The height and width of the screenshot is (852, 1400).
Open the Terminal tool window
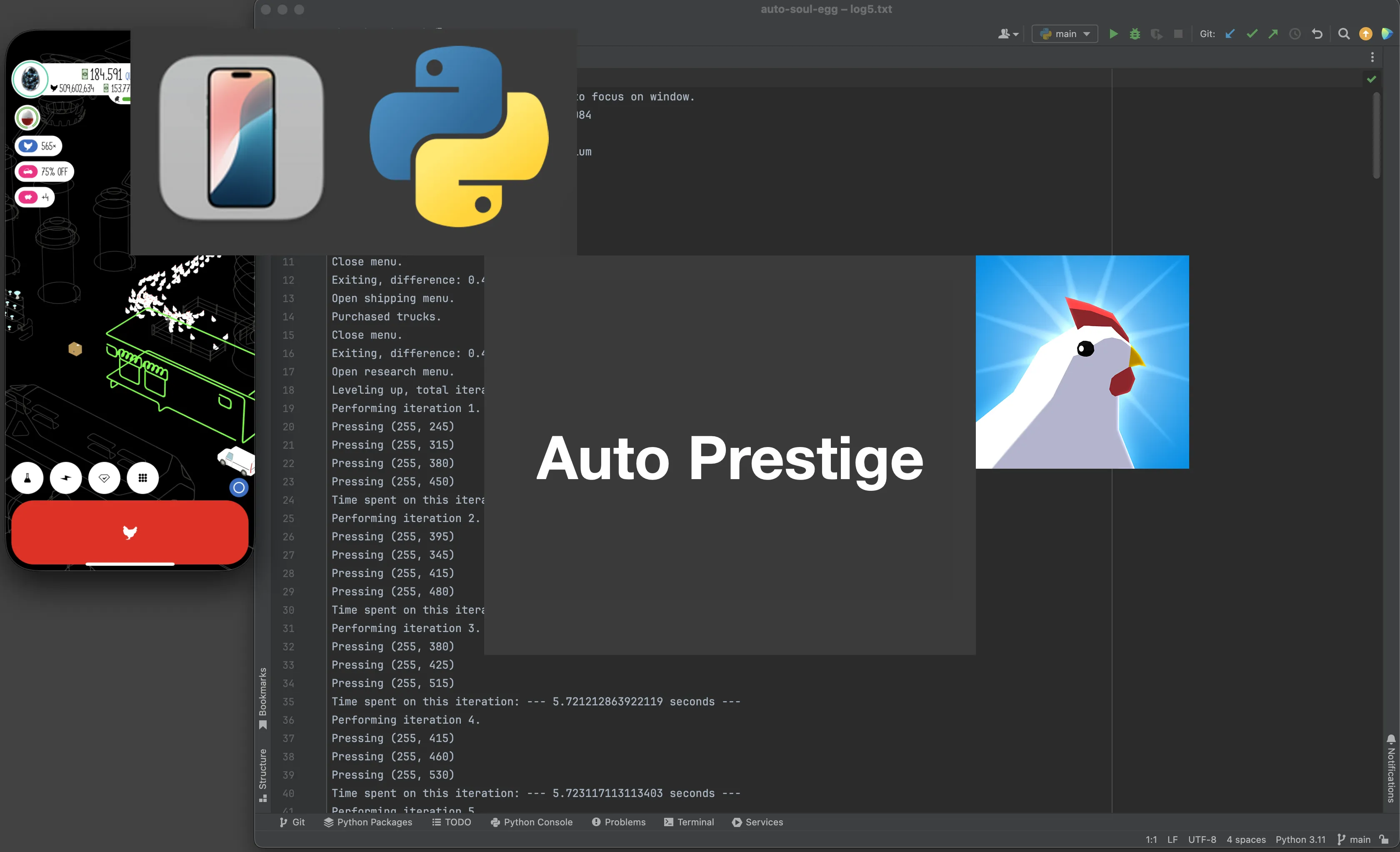[689, 822]
